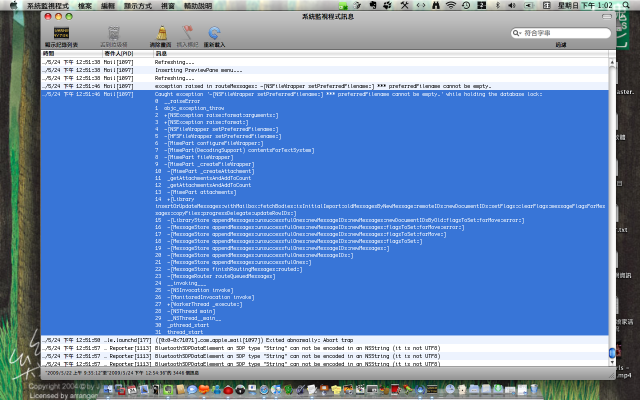Click the clock showing 星期日 下午 1:02
Viewport: 640px width, 400px height.
click(585, 5)
